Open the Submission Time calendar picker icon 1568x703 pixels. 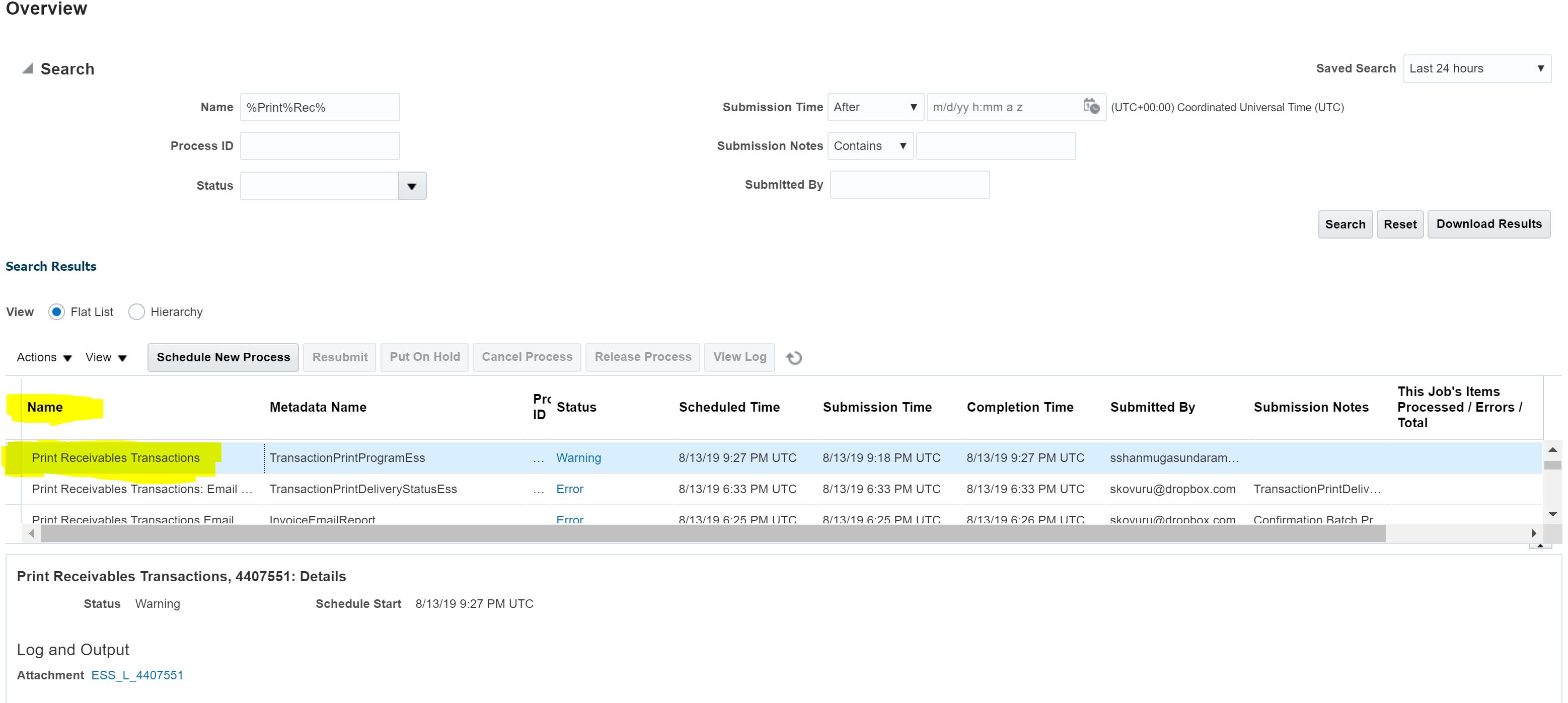[1091, 107]
